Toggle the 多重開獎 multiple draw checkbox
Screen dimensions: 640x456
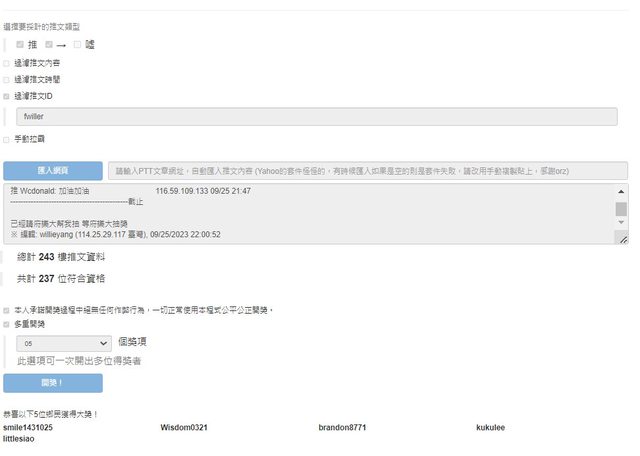[x=6, y=324]
